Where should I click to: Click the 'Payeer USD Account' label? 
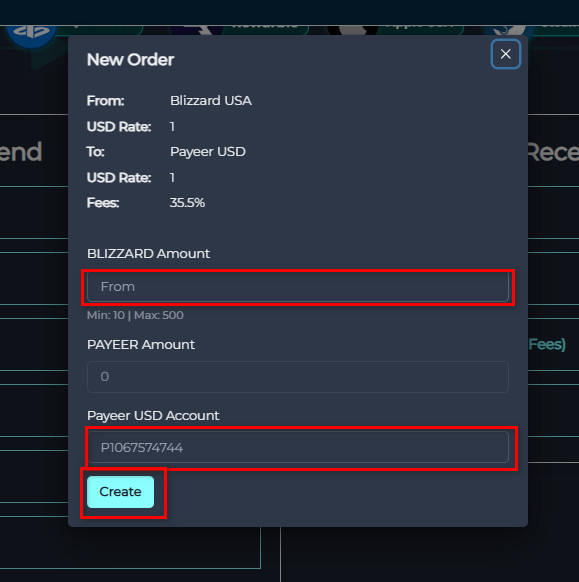pos(153,415)
